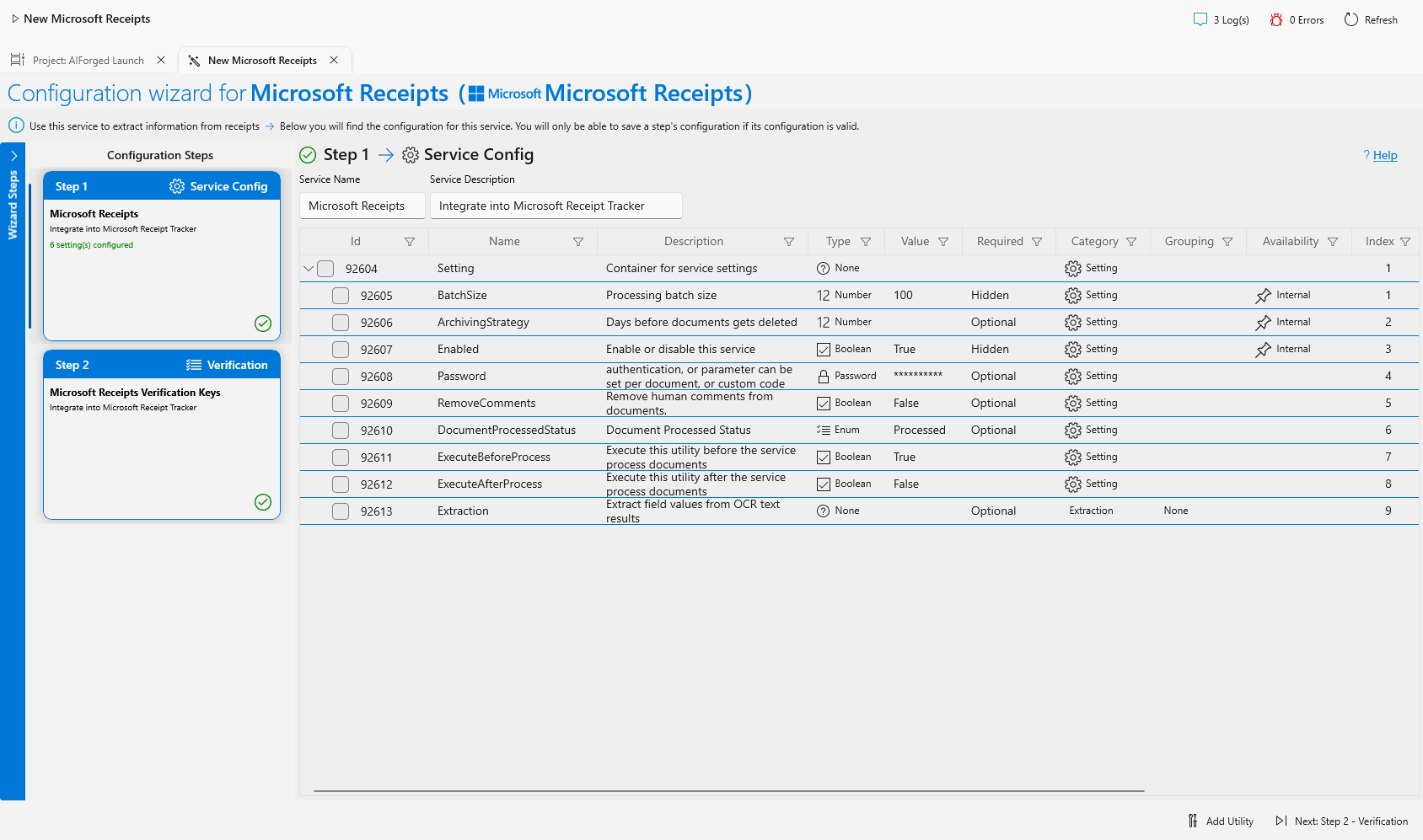
Task: Sort by the Description column header
Action: (x=694, y=242)
